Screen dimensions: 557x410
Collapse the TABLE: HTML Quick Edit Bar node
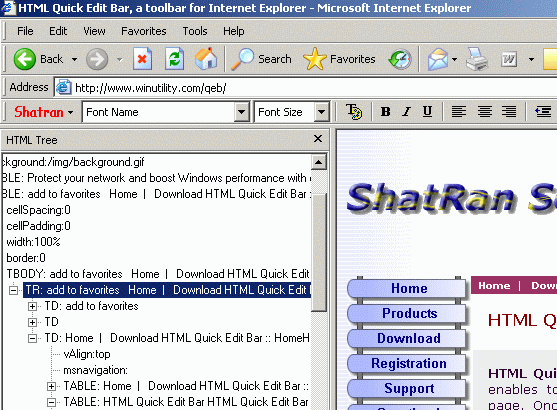click(x=52, y=402)
